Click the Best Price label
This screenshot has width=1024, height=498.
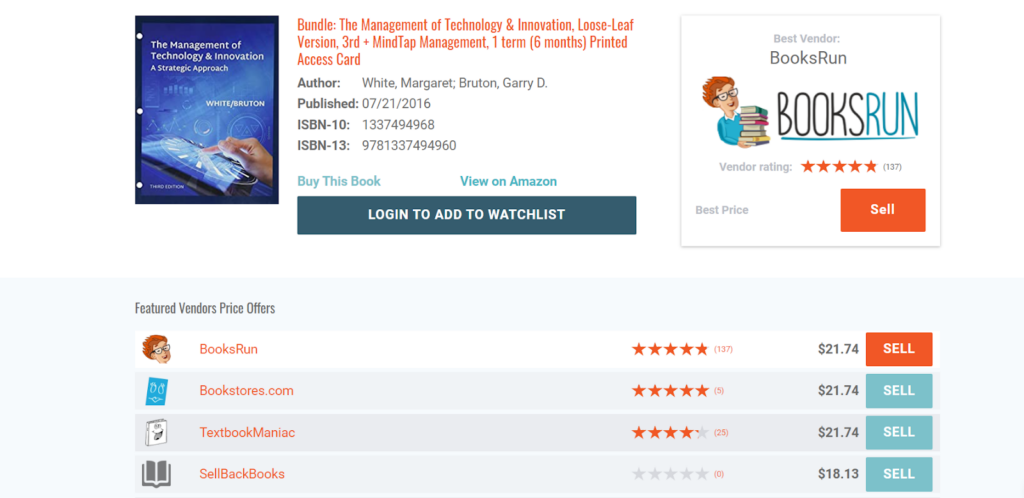coord(722,210)
